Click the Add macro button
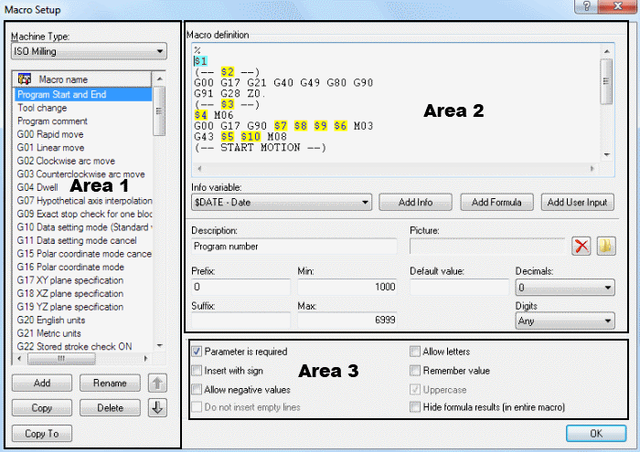 42,383
